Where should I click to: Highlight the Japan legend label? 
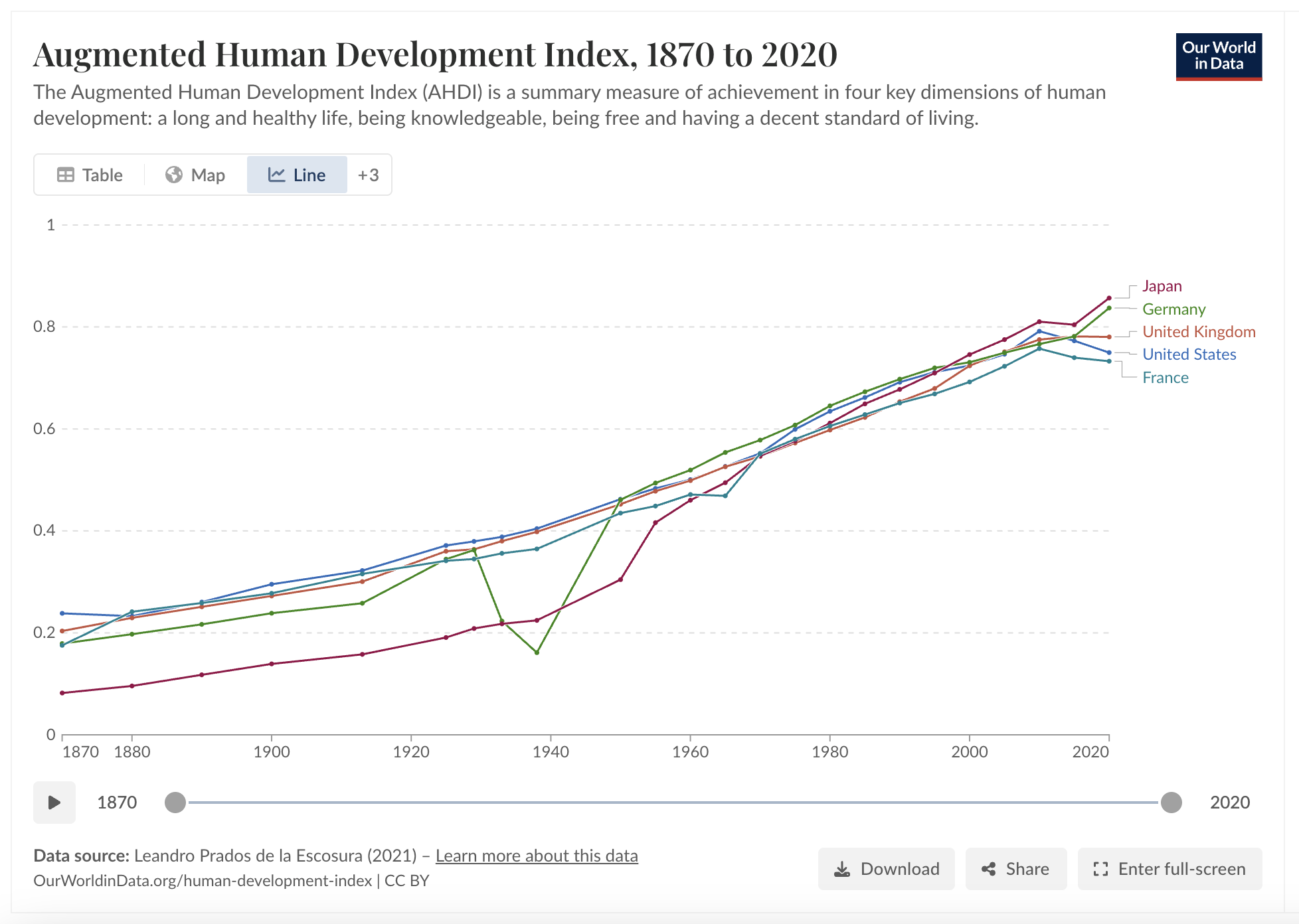tap(1162, 286)
